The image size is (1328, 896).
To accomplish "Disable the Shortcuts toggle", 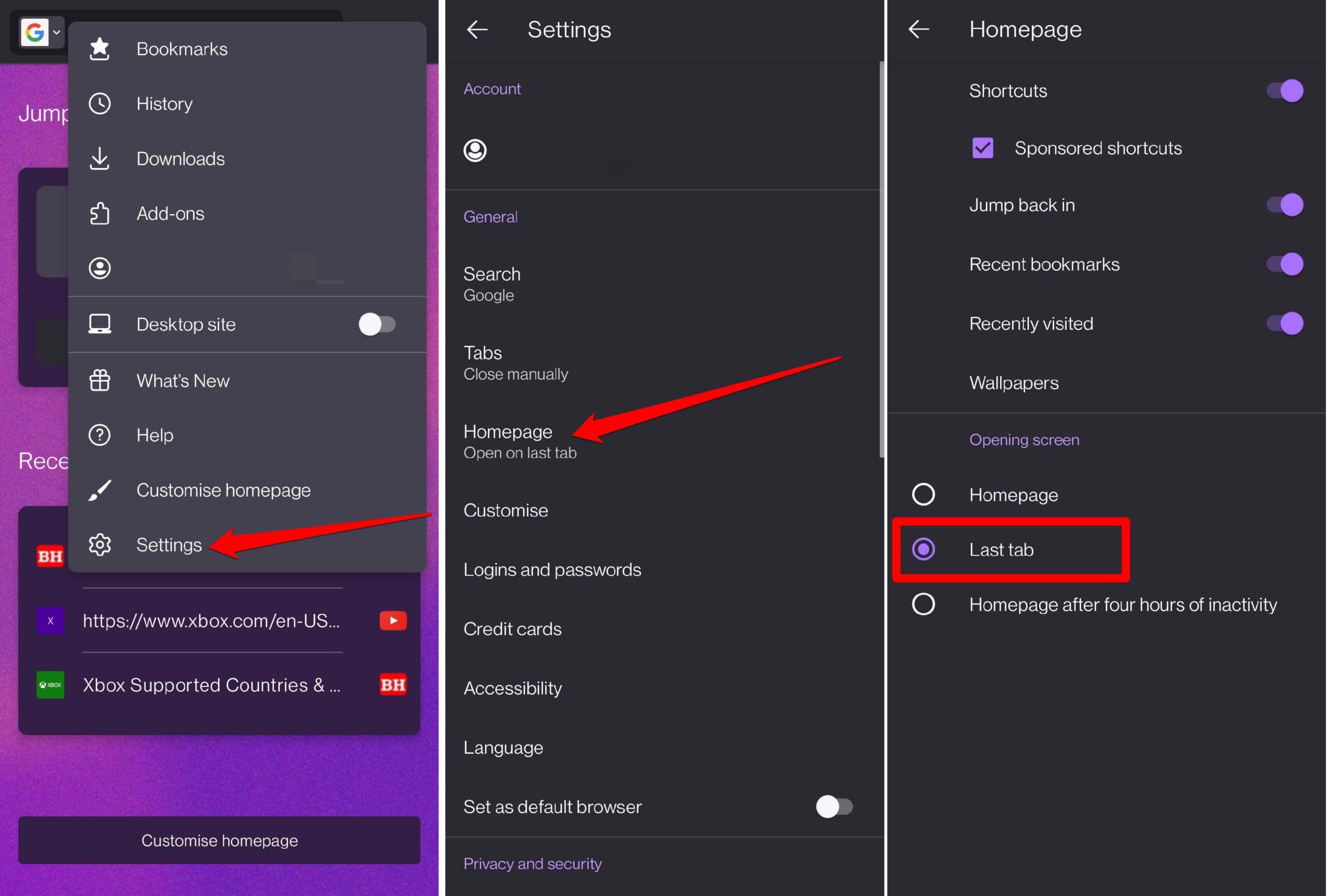I will [x=1283, y=91].
